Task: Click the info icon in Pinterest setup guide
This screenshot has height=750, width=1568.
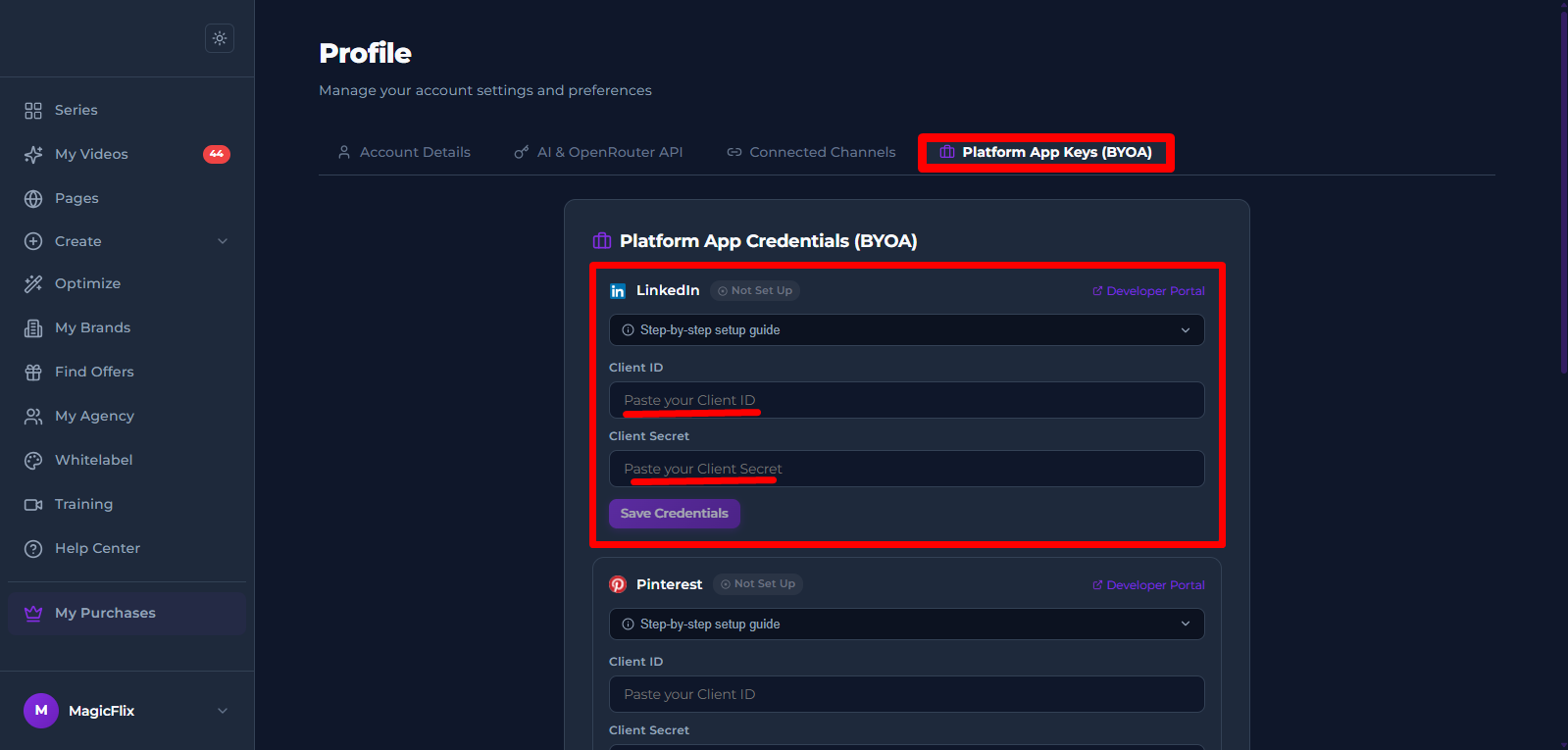Action: [628, 625]
